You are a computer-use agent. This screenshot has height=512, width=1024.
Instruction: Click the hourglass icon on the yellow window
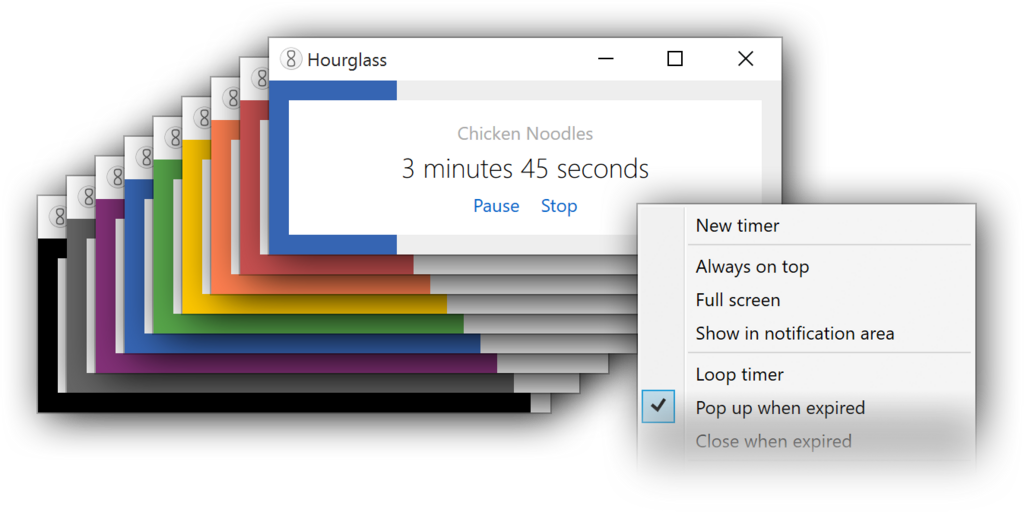click(x=202, y=118)
